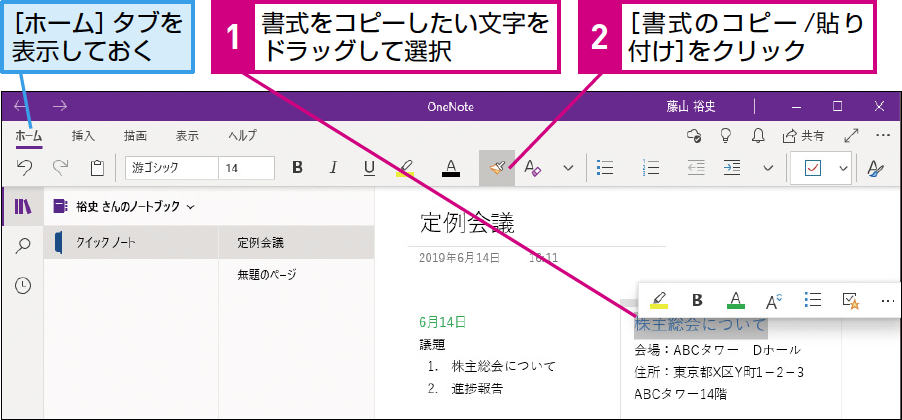Toggle Bold in the floating mini toolbar

point(697,300)
